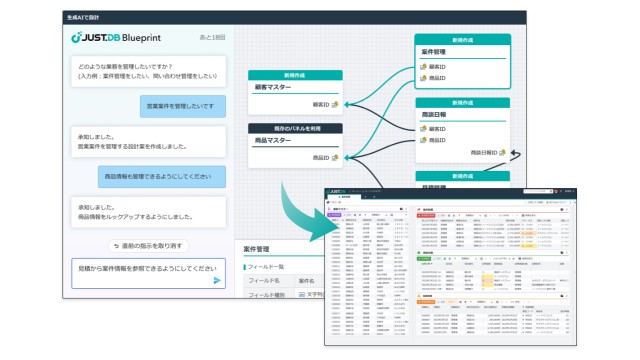640x360 pixels.
Task: Click the 文字列 field type icon
Action: pos(302,294)
